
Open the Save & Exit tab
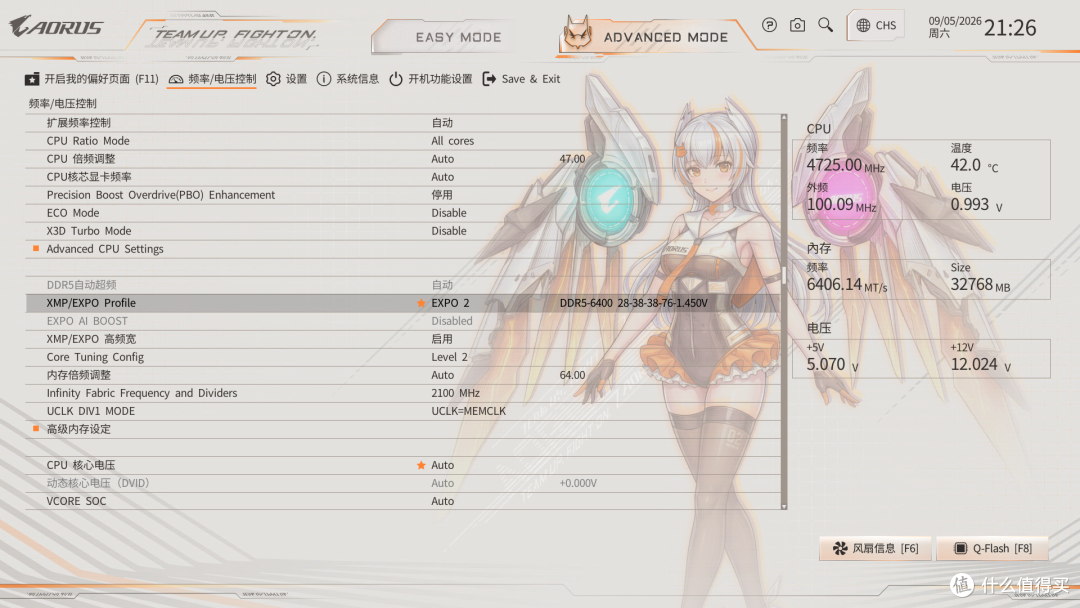[x=521, y=79]
